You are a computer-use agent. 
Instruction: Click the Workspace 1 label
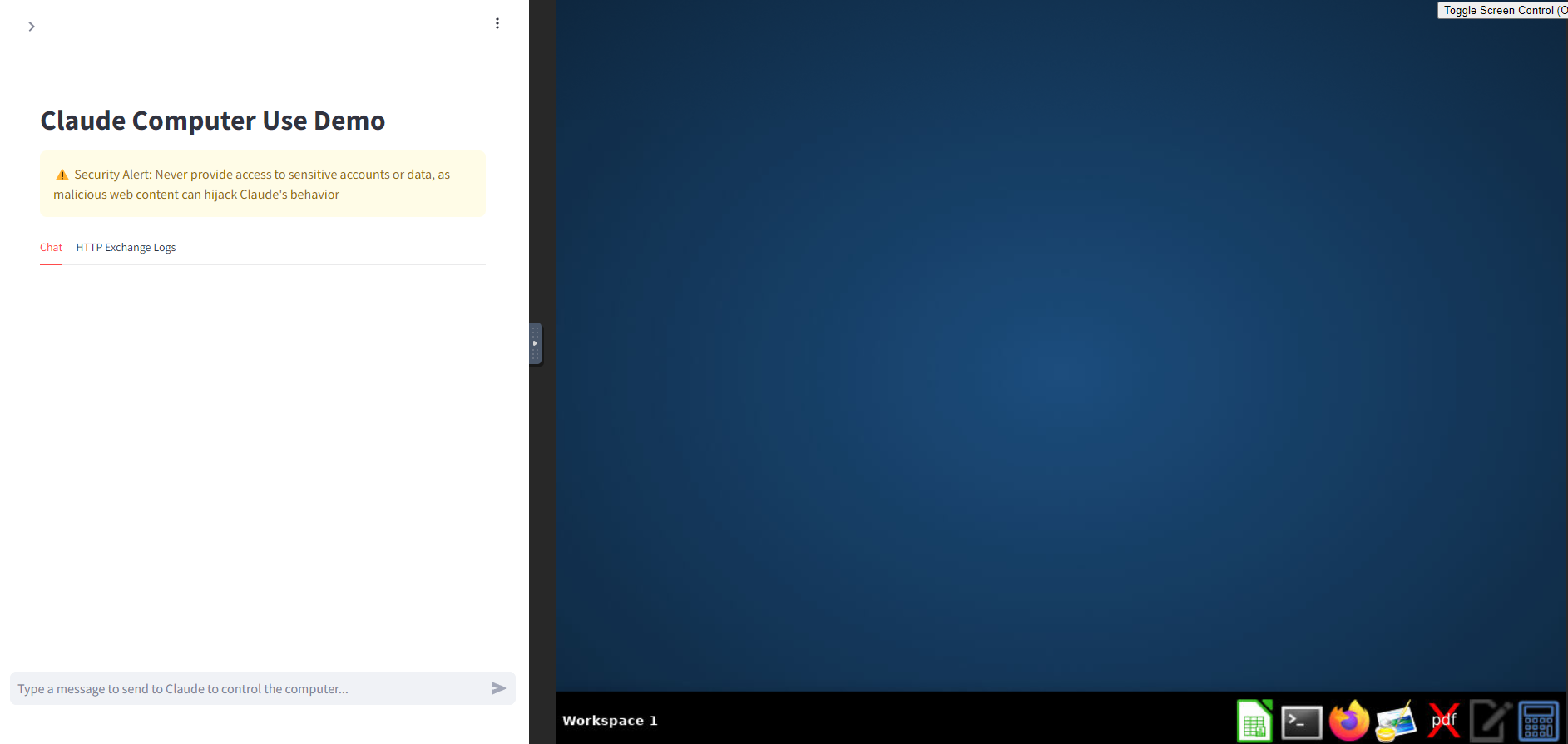click(610, 721)
